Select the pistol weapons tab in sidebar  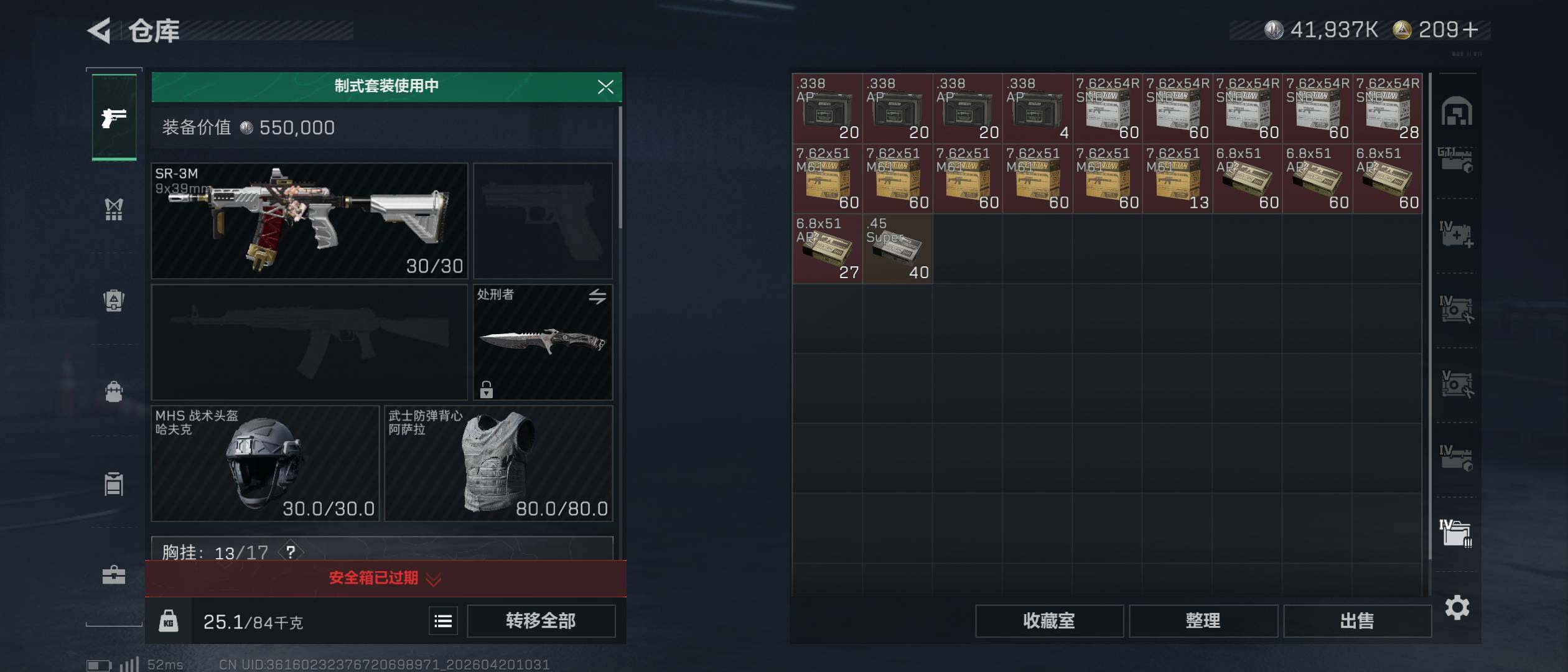[114, 117]
